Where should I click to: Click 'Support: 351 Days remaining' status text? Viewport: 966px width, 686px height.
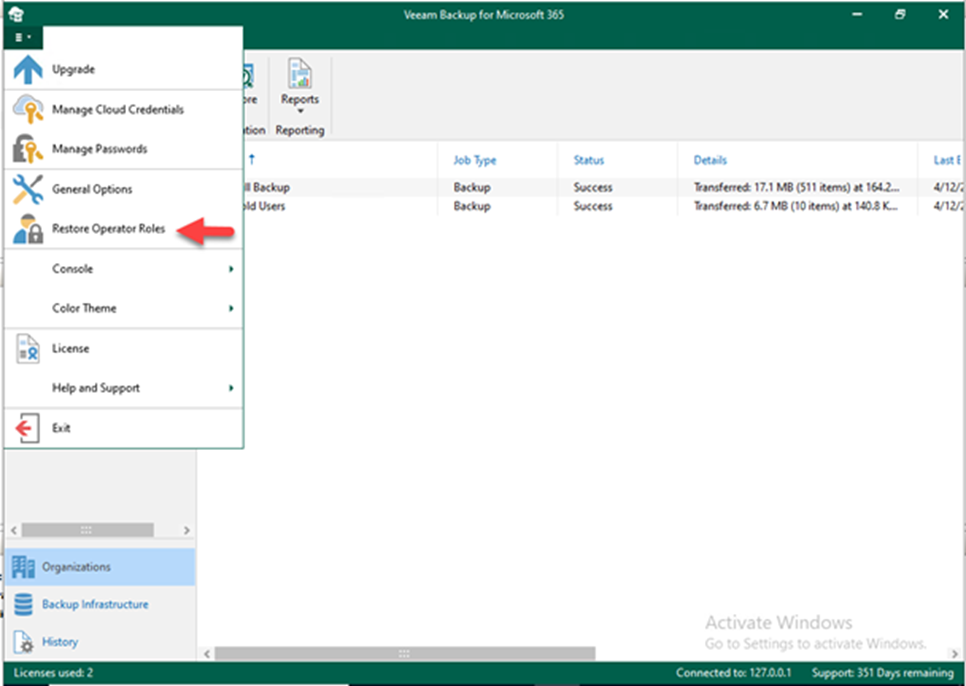point(882,672)
